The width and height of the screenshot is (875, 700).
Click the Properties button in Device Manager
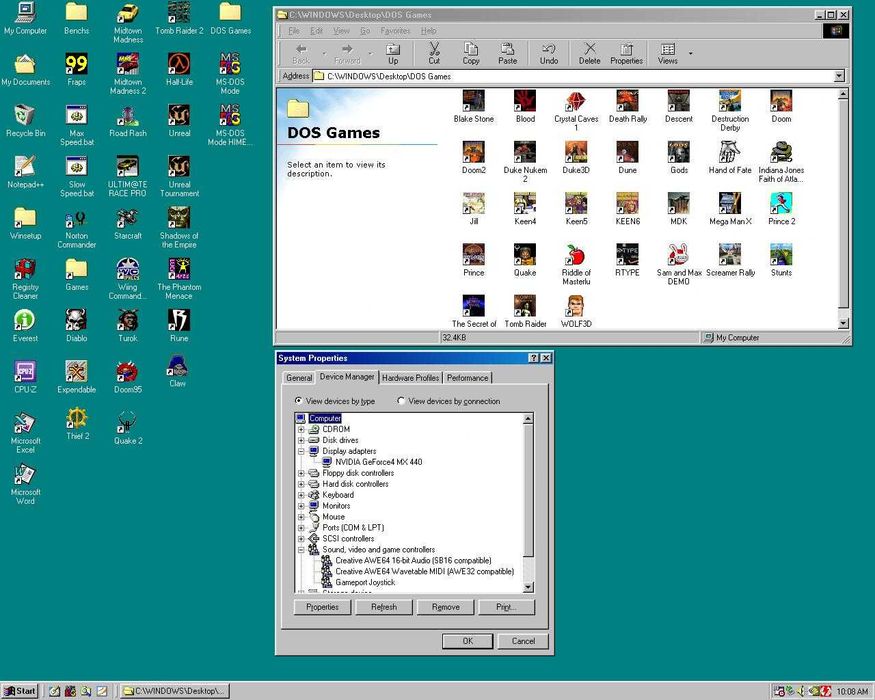click(x=323, y=607)
